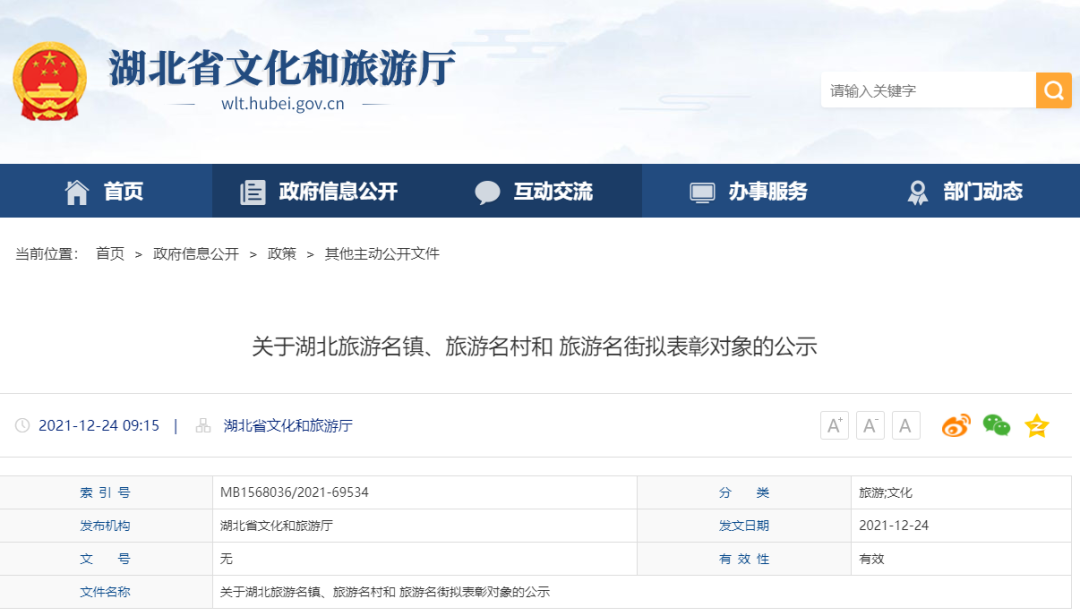1080x616 pixels.
Task: Click 政府信息公开 in the breadcrumb
Action: click(196, 254)
